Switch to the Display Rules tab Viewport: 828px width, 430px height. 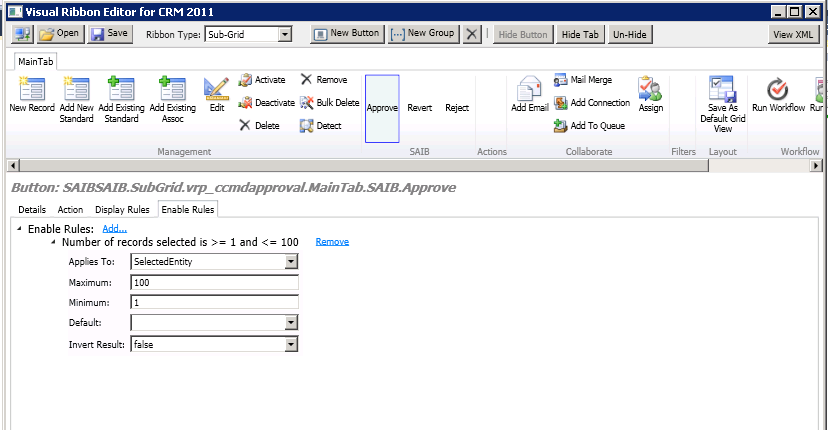point(122,210)
